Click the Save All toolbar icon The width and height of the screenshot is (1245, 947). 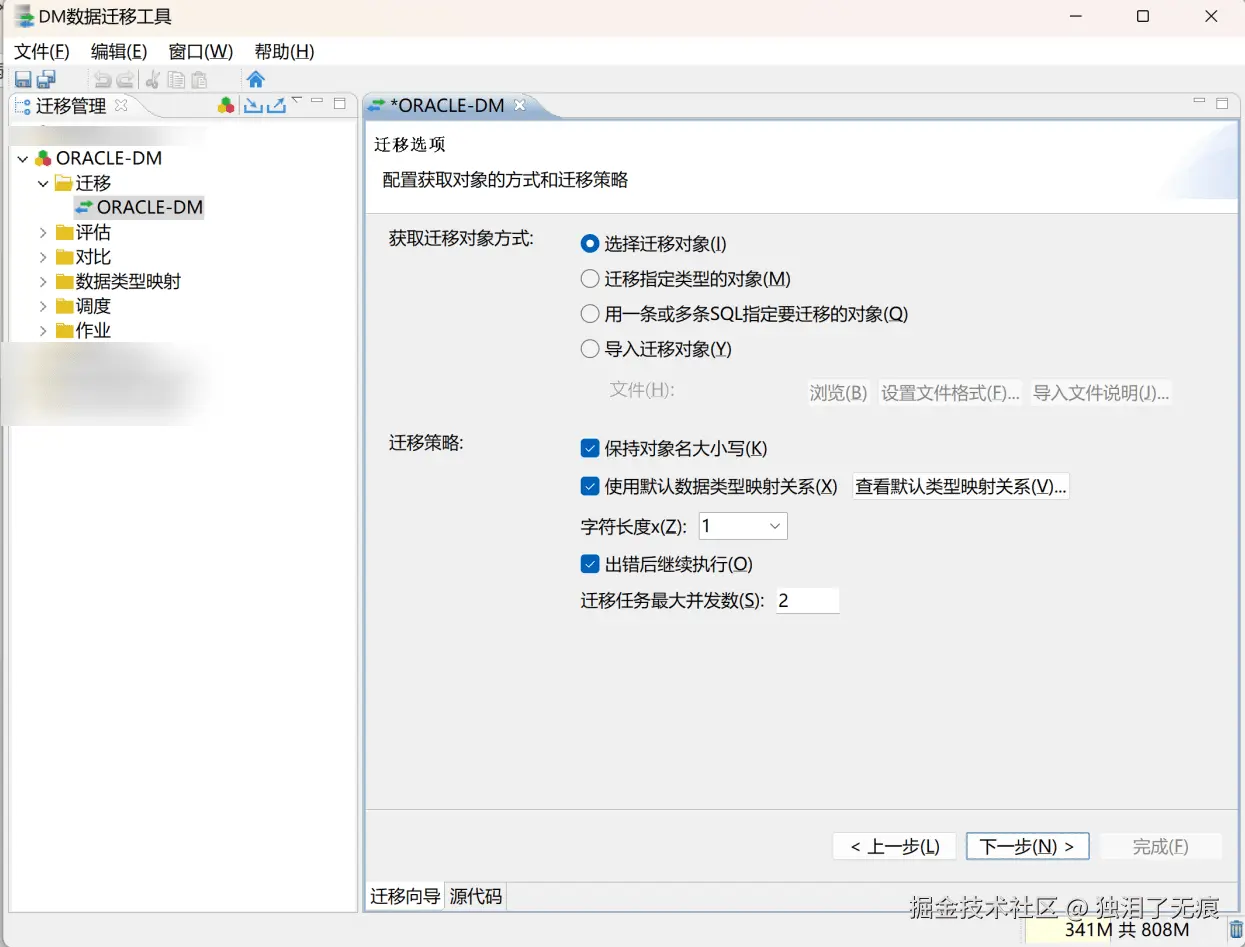(x=46, y=80)
